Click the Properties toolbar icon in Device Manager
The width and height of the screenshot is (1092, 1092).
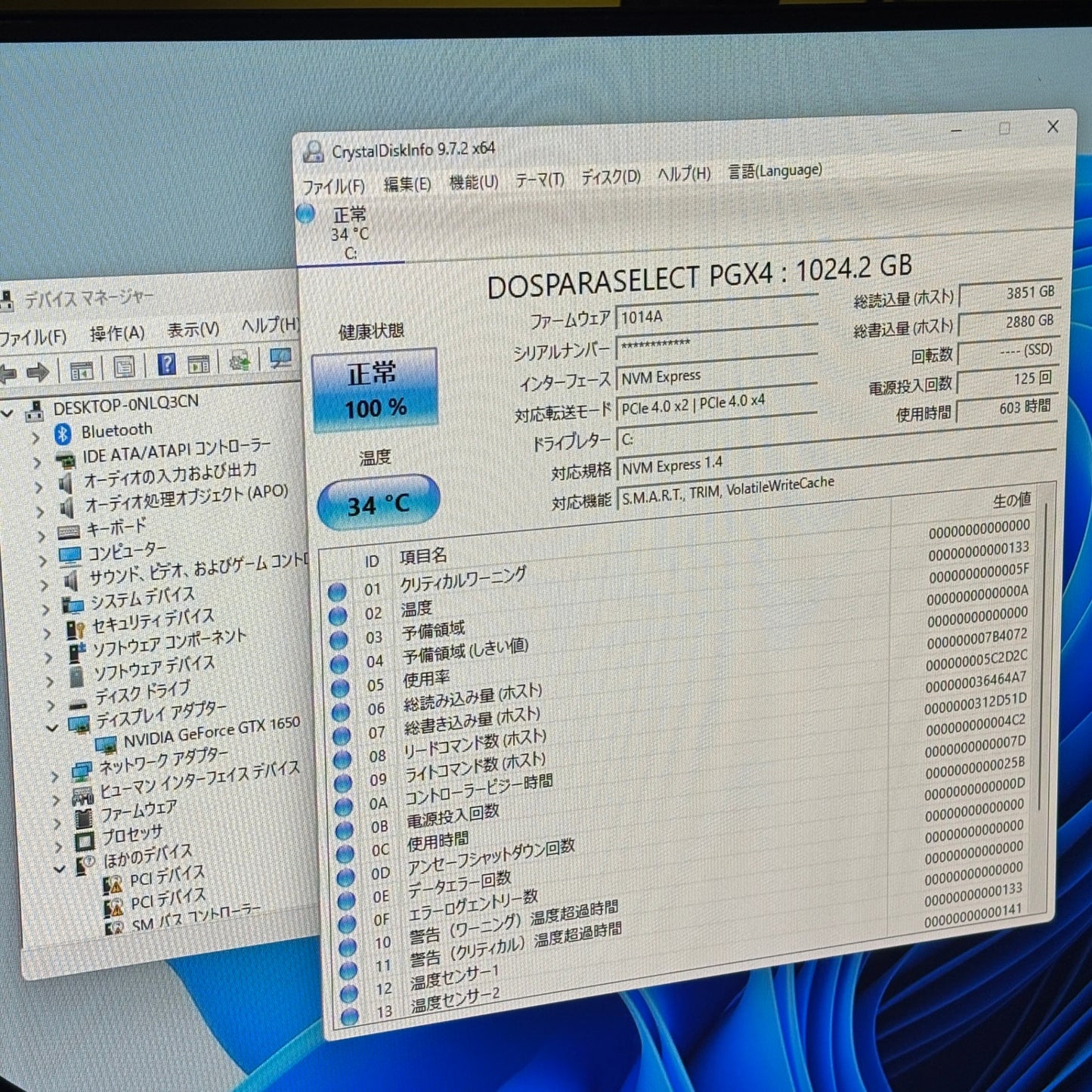click(x=122, y=365)
